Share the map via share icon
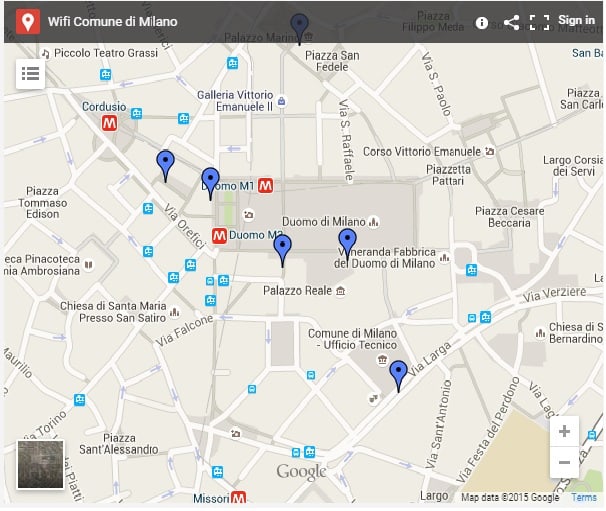 pos(511,22)
